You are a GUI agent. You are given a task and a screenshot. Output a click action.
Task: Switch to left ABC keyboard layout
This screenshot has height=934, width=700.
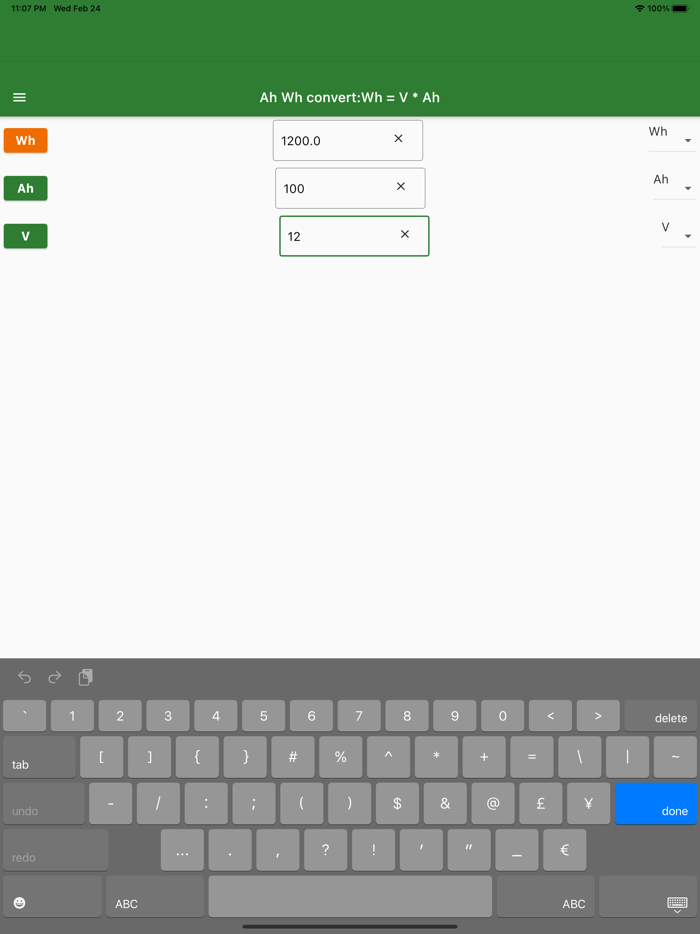[155, 896]
